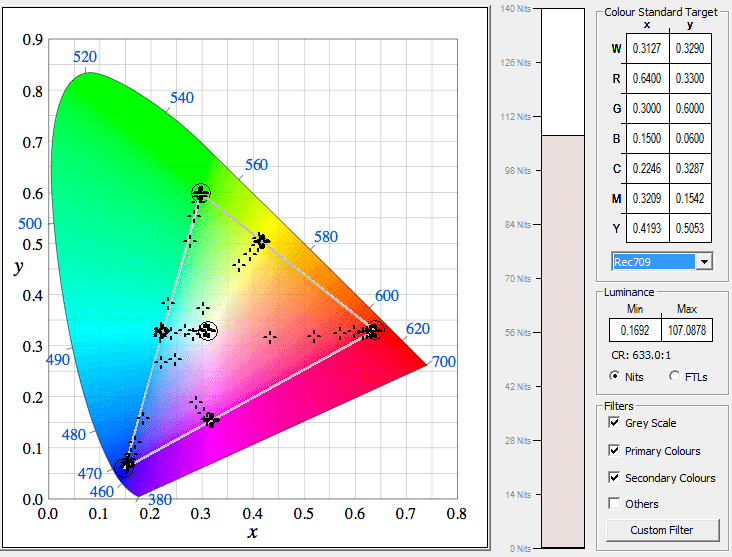The width and height of the screenshot is (732, 557).
Task: Click the W target y value 0.3290
Action: pos(690,48)
